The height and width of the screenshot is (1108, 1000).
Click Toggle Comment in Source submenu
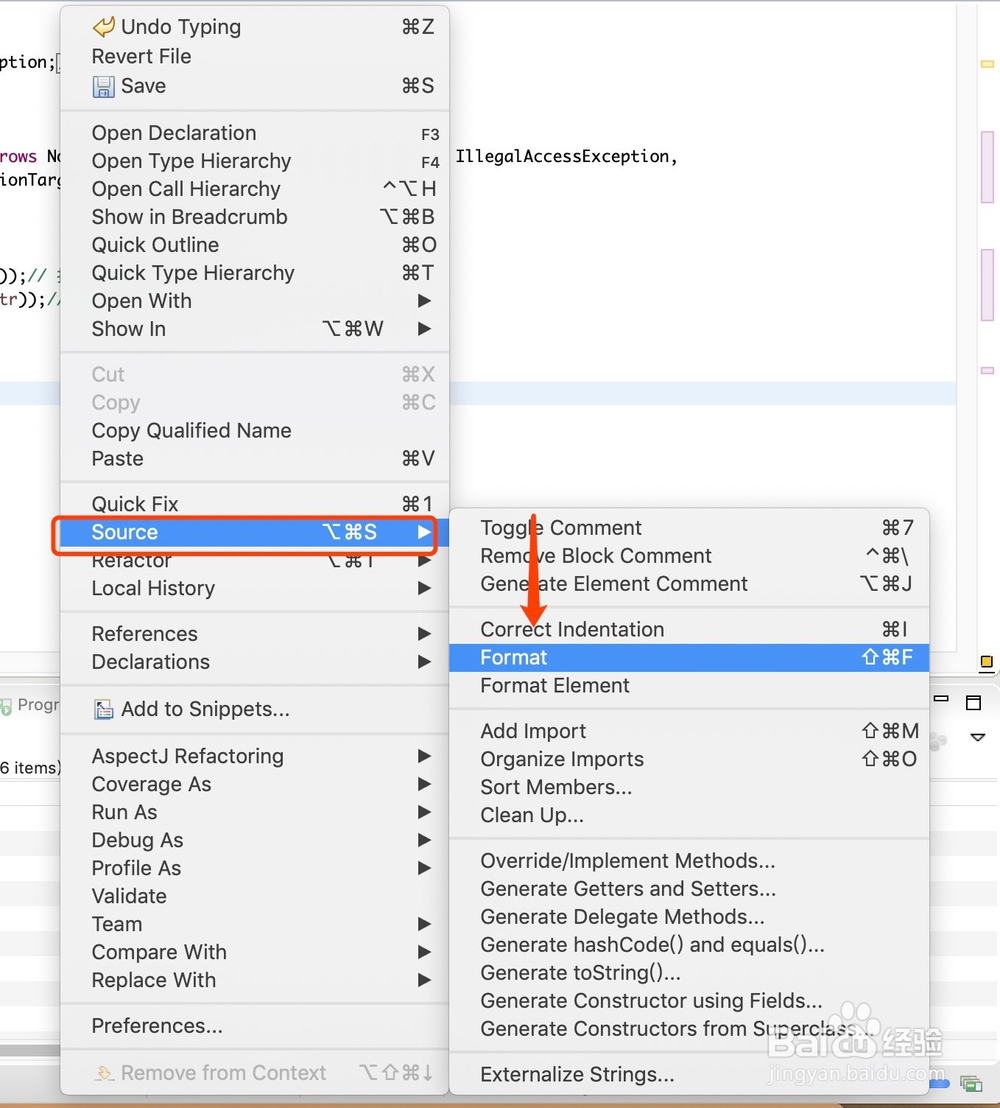click(561, 528)
